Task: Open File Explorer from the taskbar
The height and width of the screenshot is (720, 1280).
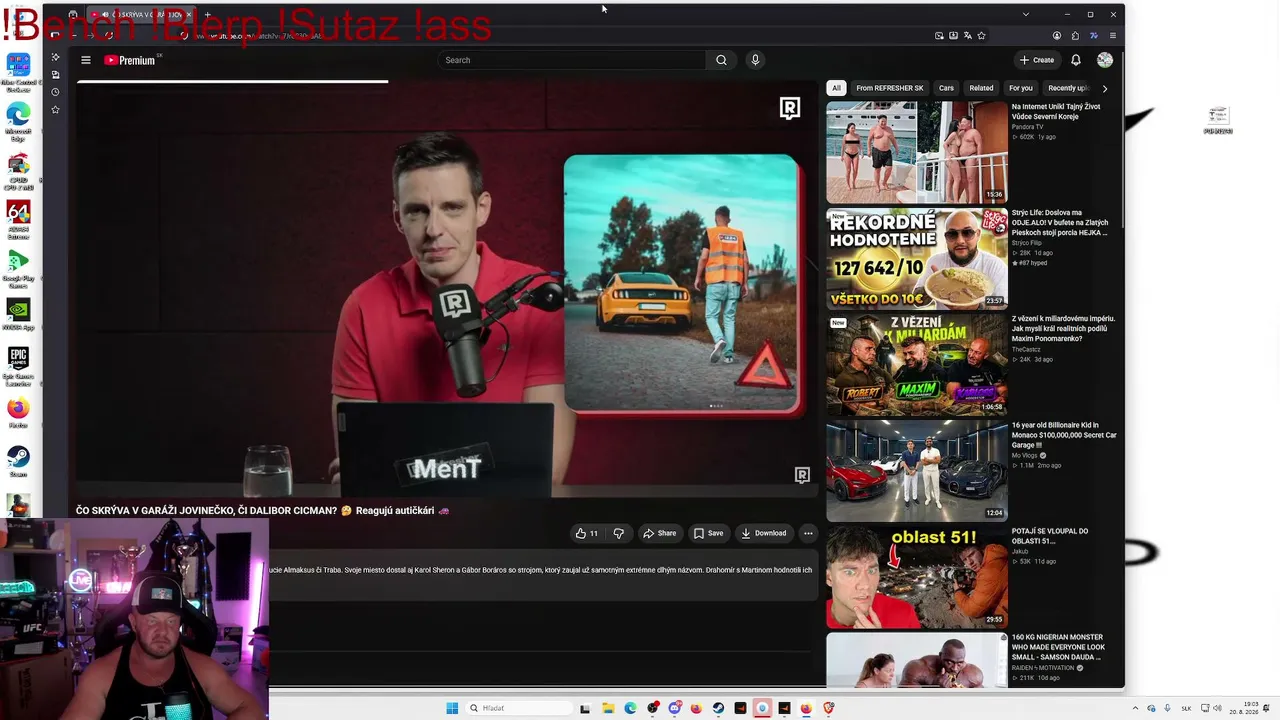Action: click(608, 708)
